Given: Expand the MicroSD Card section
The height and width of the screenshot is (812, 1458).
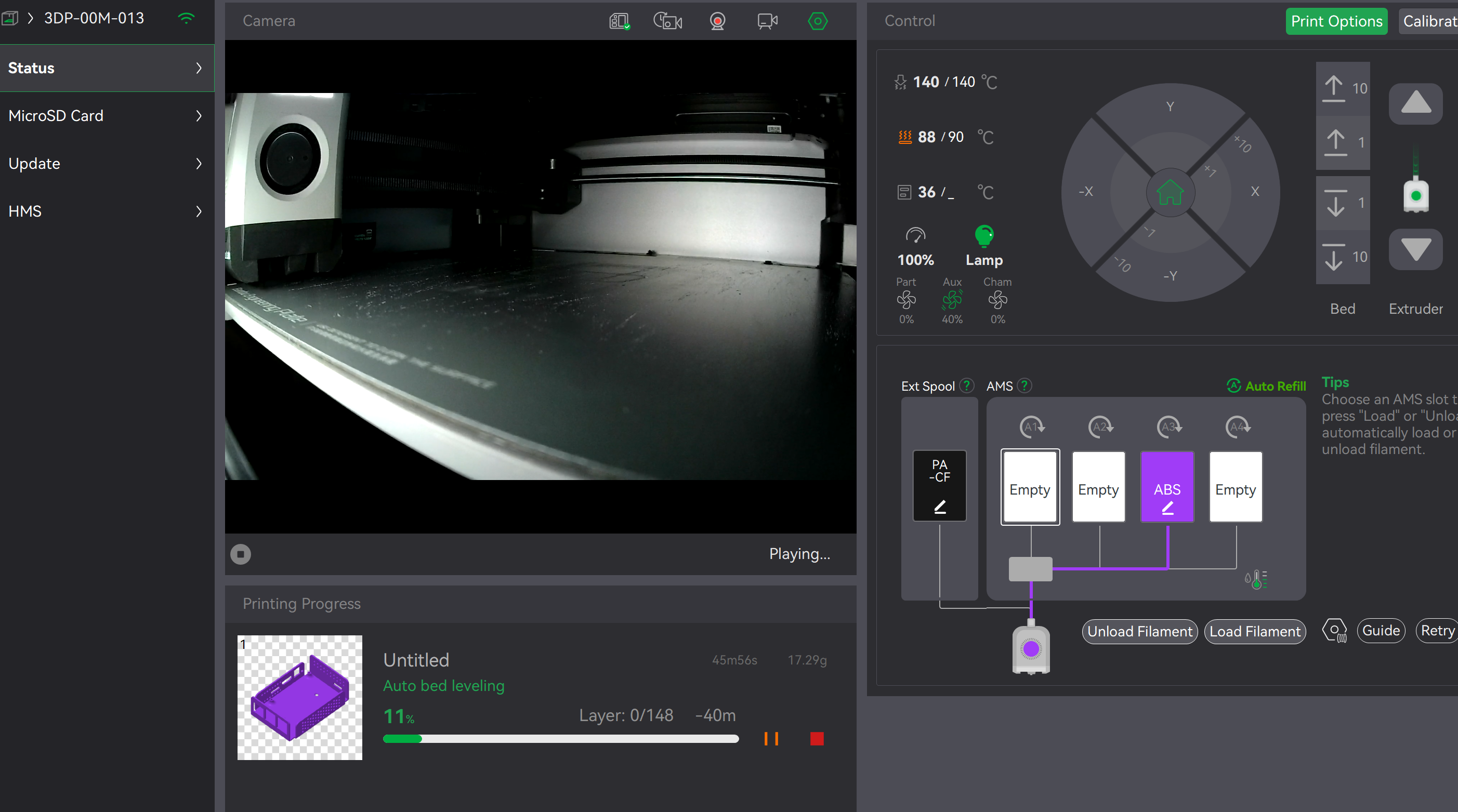Looking at the screenshot, I should click(x=107, y=116).
